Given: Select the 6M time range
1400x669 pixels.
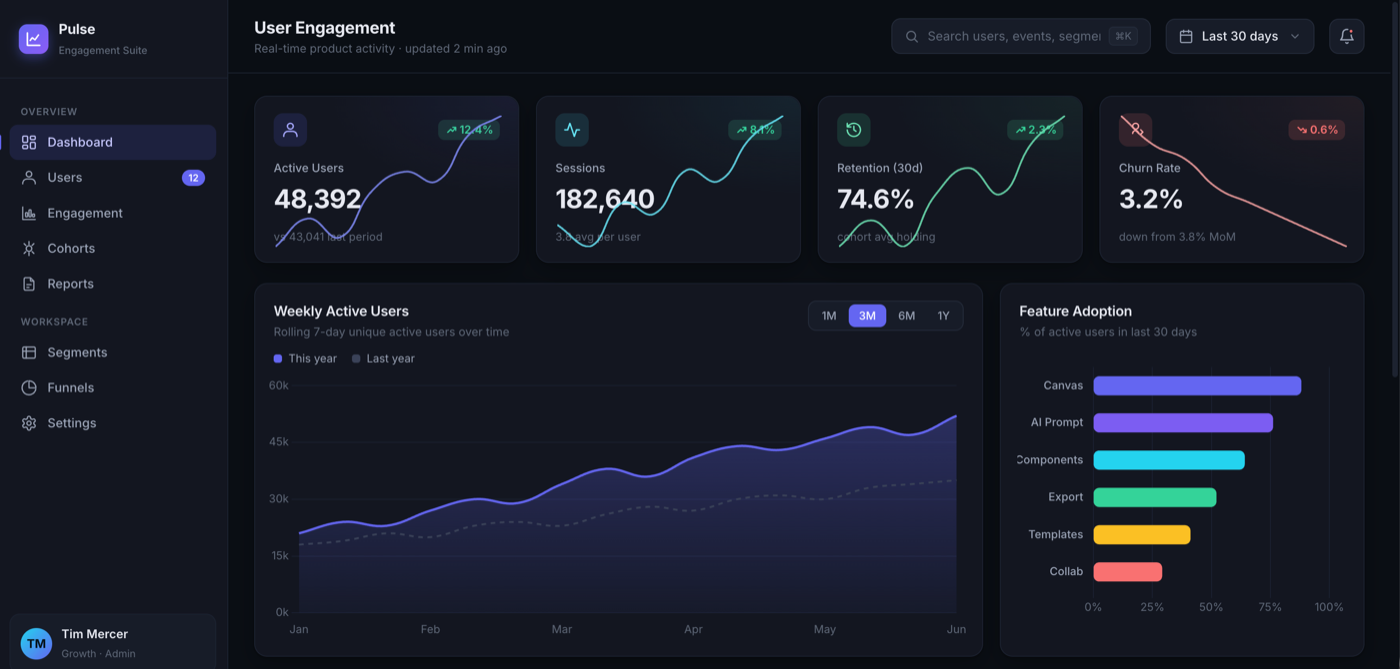Looking at the screenshot, I should click(x=906, y=316).
